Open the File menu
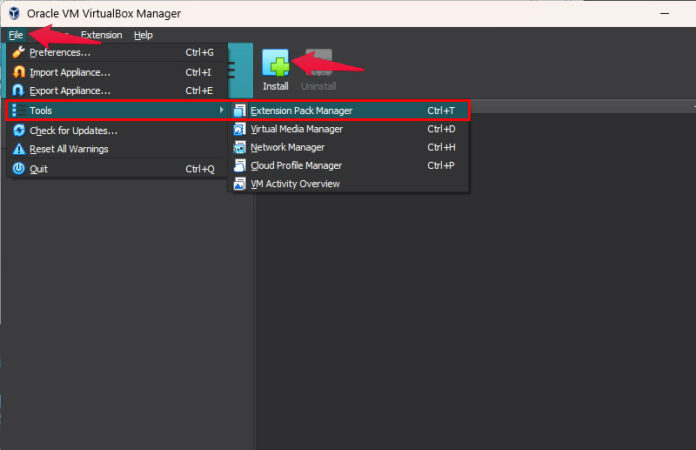 pyautogui.click(x=16, y=35)
